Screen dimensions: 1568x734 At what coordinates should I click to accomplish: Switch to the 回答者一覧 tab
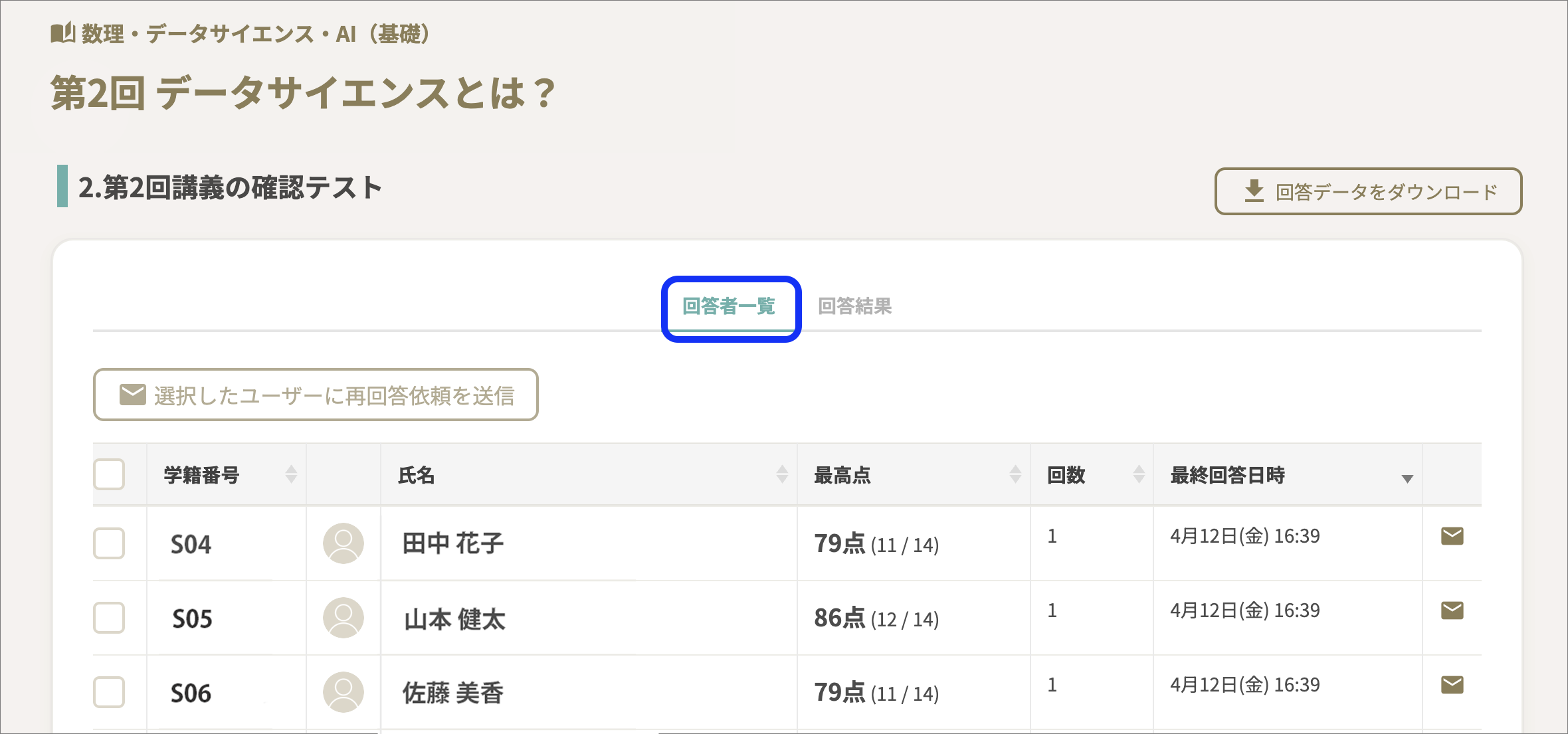[729, 306]
